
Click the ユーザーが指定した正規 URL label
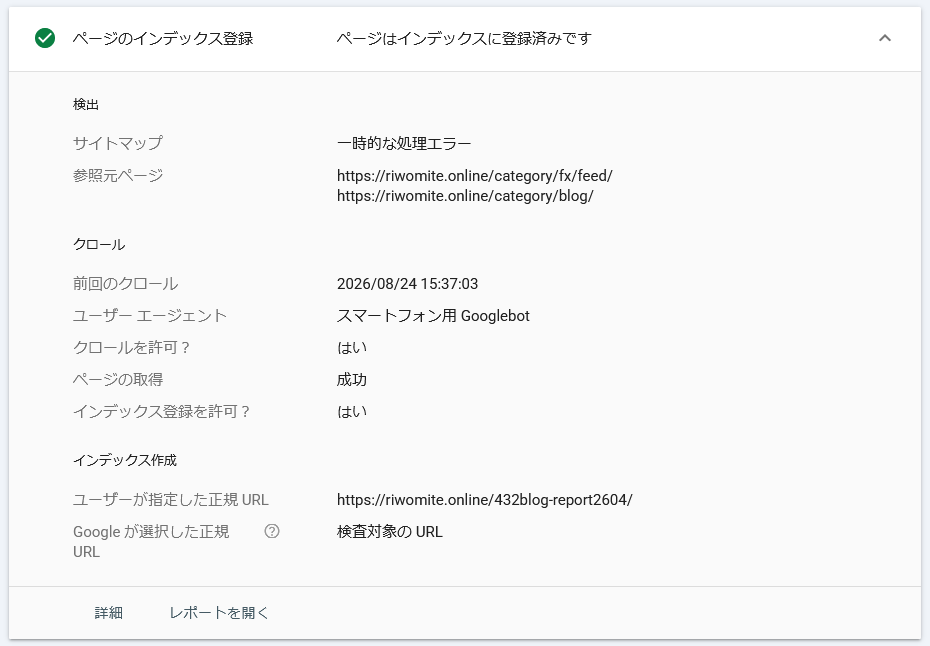pyautogui.click(x=170, y=500)
